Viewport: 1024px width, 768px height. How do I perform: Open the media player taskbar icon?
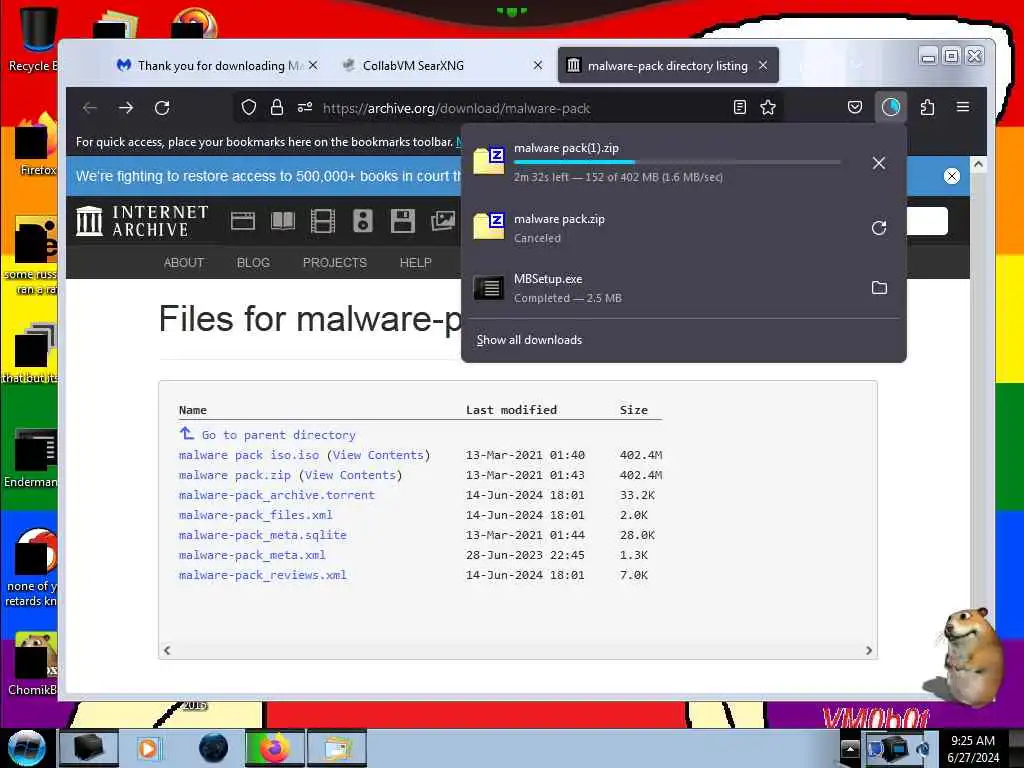(x=148, y=748)
